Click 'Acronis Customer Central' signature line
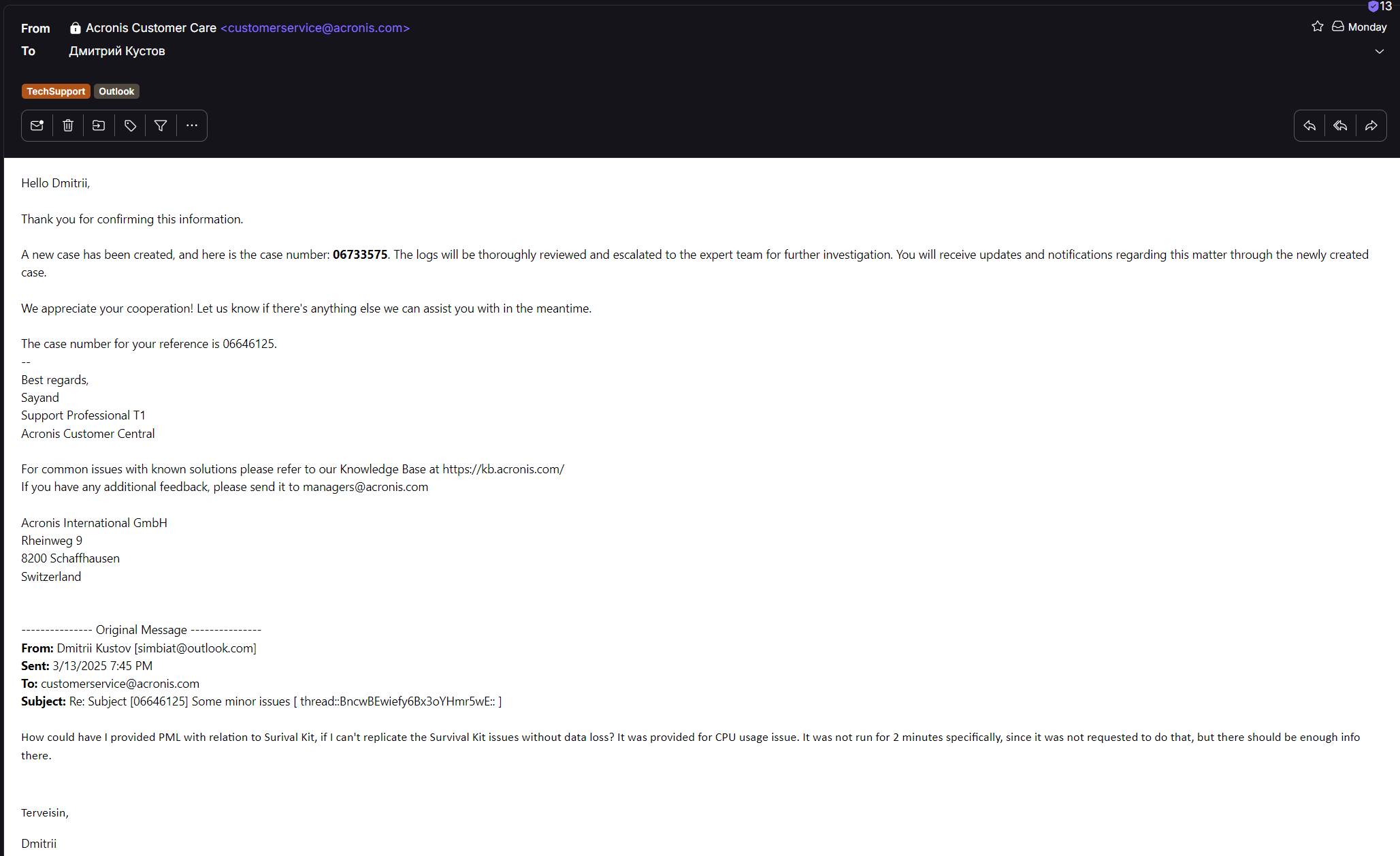 [x=88, y=434]
